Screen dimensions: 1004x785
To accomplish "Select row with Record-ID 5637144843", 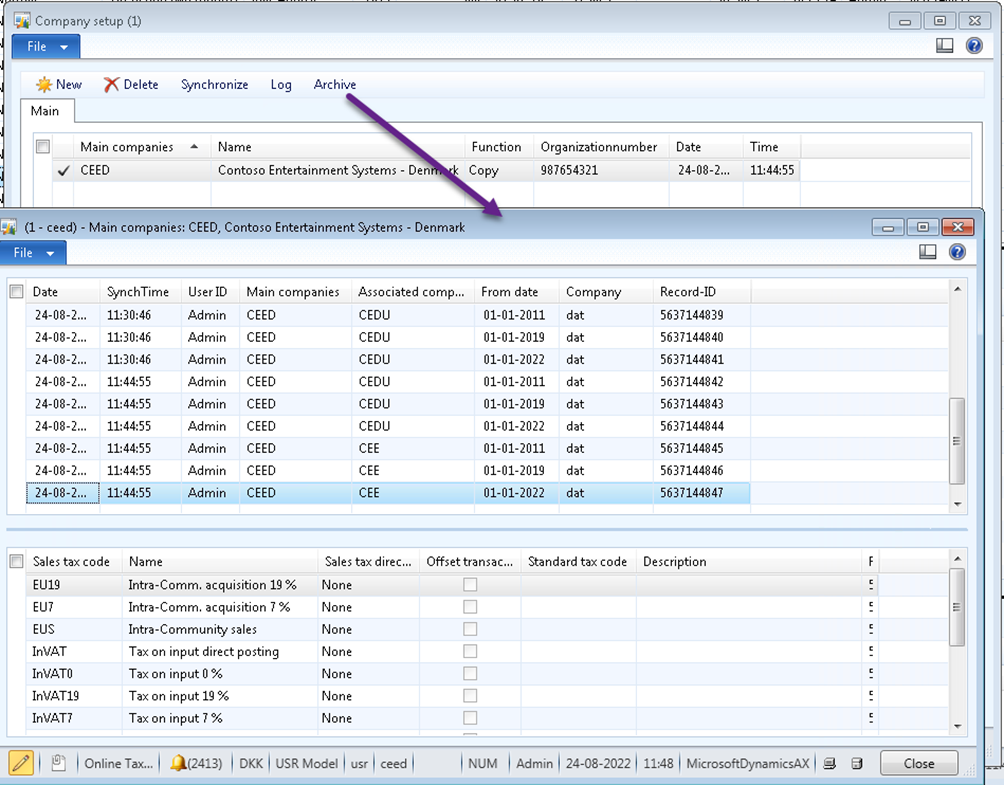I will 388,404.
